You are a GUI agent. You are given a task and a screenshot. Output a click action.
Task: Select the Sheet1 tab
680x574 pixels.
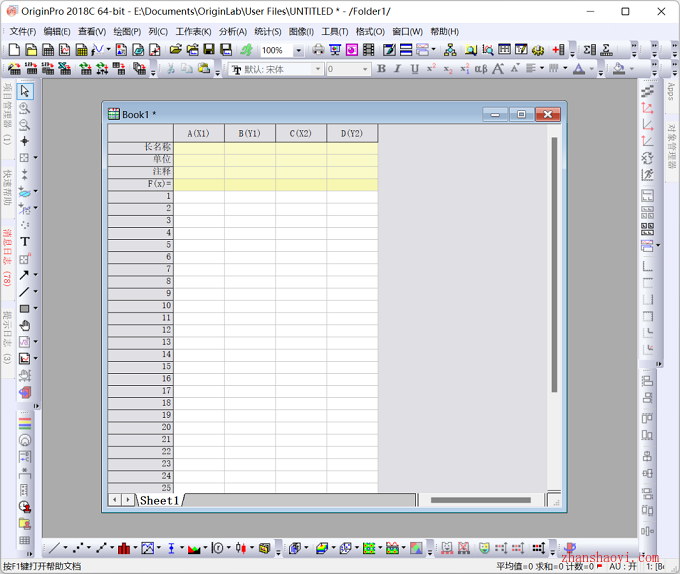click(159, 500)
